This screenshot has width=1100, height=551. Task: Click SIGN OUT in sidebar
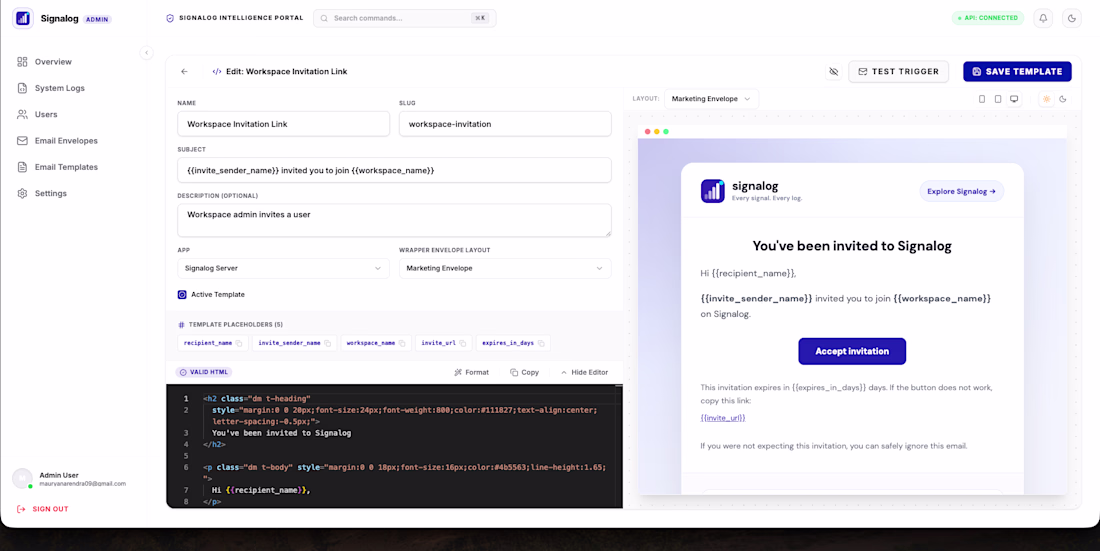click(43, 509)
